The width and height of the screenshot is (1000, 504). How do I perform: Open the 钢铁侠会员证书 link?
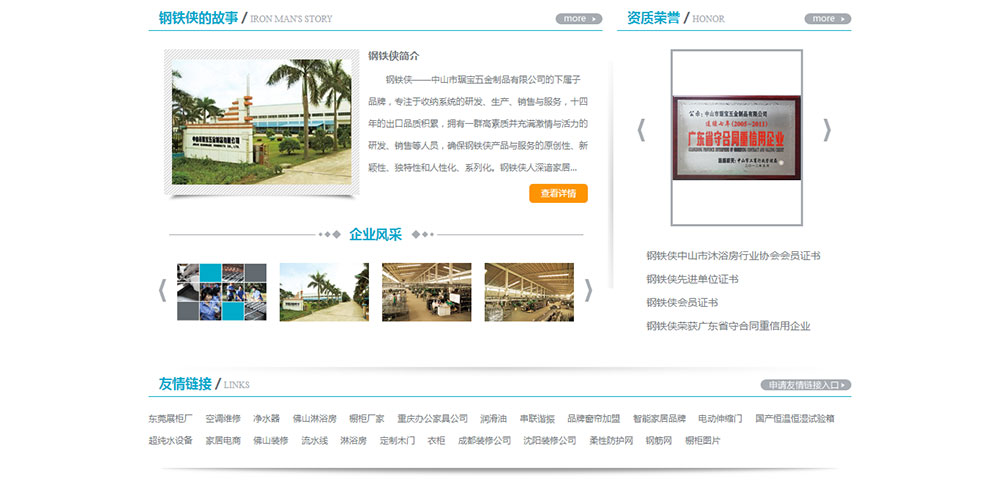(x=682, y=302)
